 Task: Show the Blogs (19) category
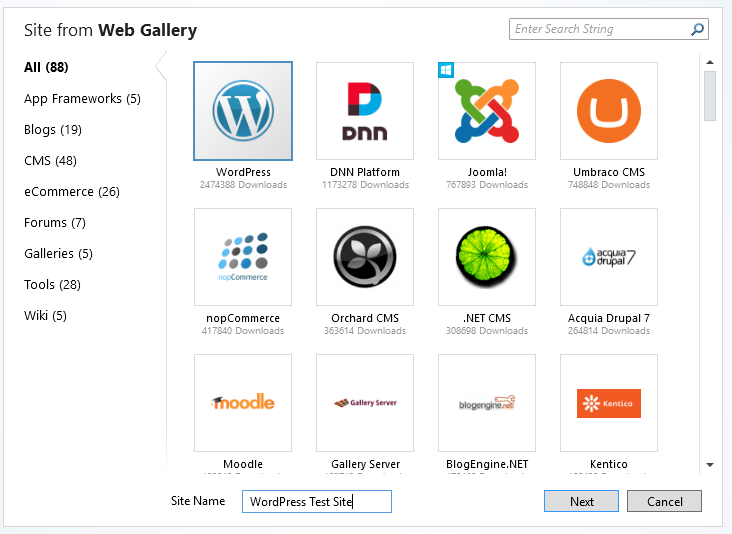click(x=53, y=130)
